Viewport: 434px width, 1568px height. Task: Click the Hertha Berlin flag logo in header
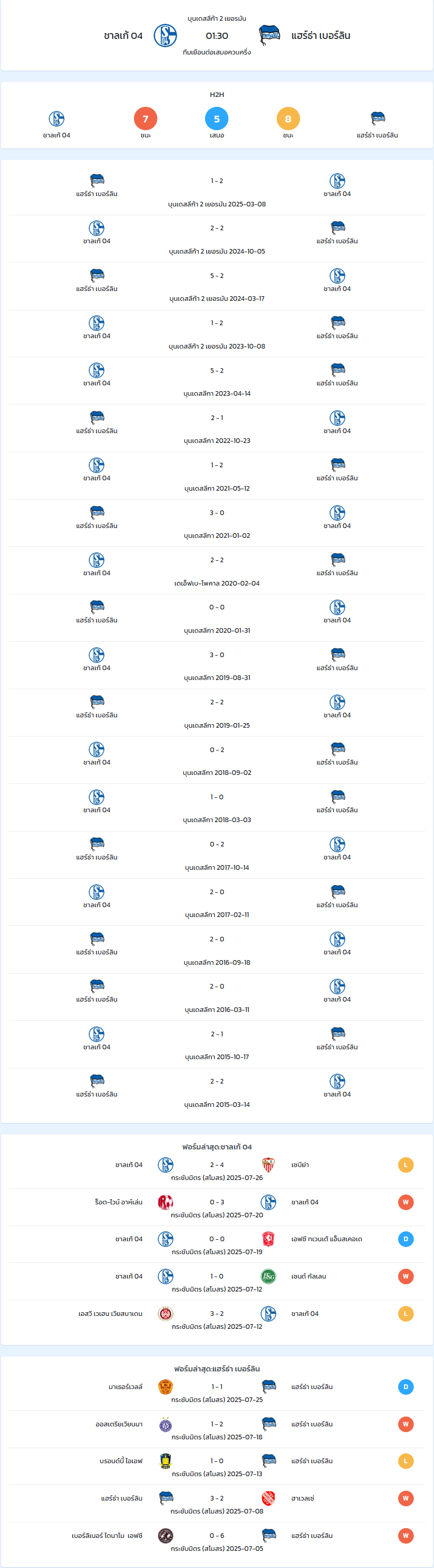269,35
